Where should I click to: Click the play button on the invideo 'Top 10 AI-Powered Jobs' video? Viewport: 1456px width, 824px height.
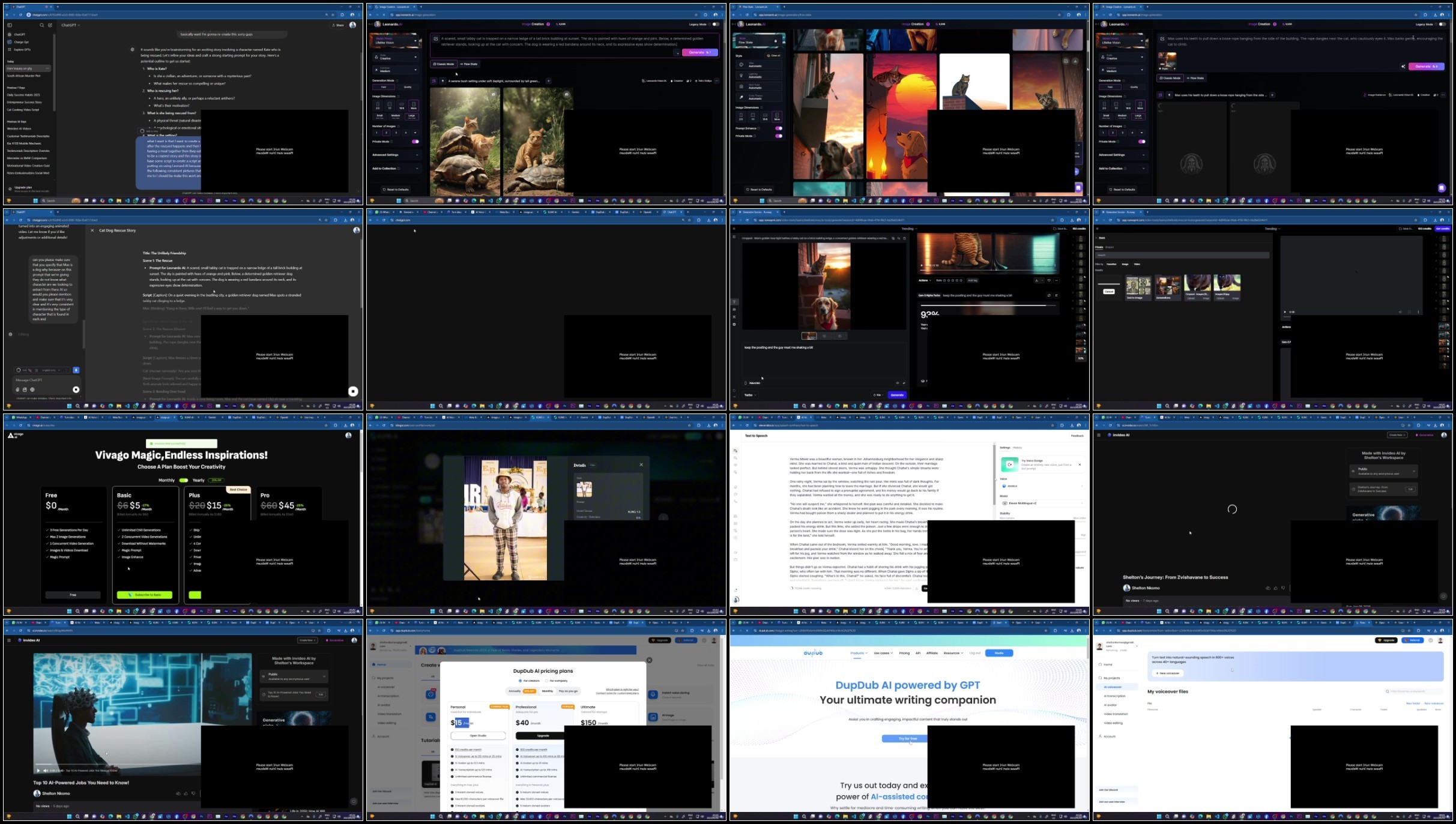click(x=38, y=771)
